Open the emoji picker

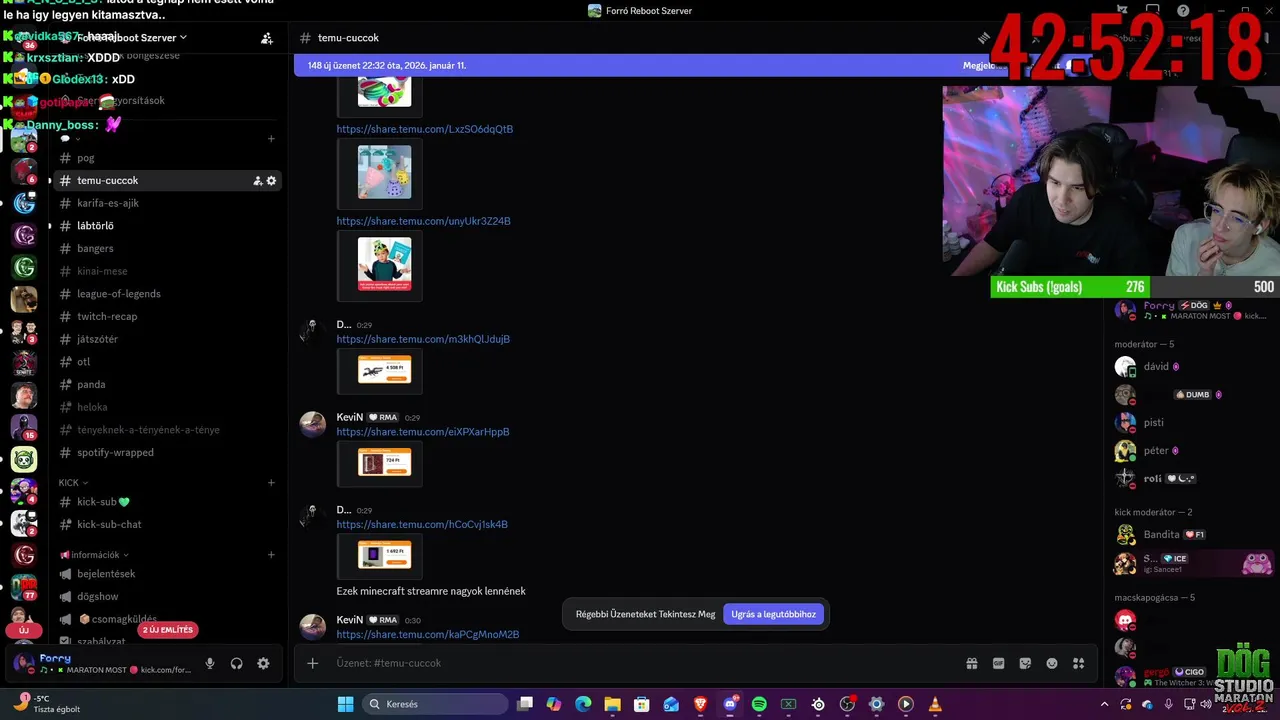coord(1052,663)
